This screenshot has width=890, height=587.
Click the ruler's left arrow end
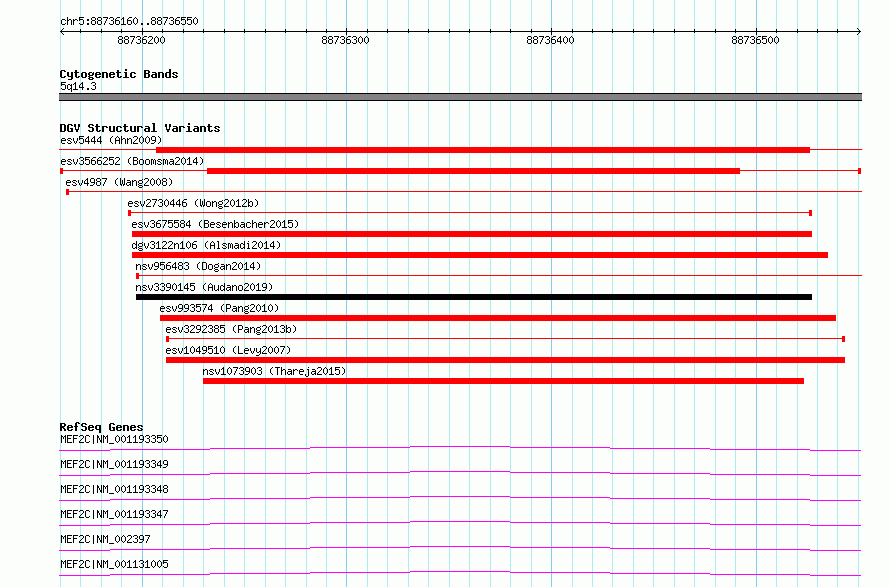click(62, 31)
